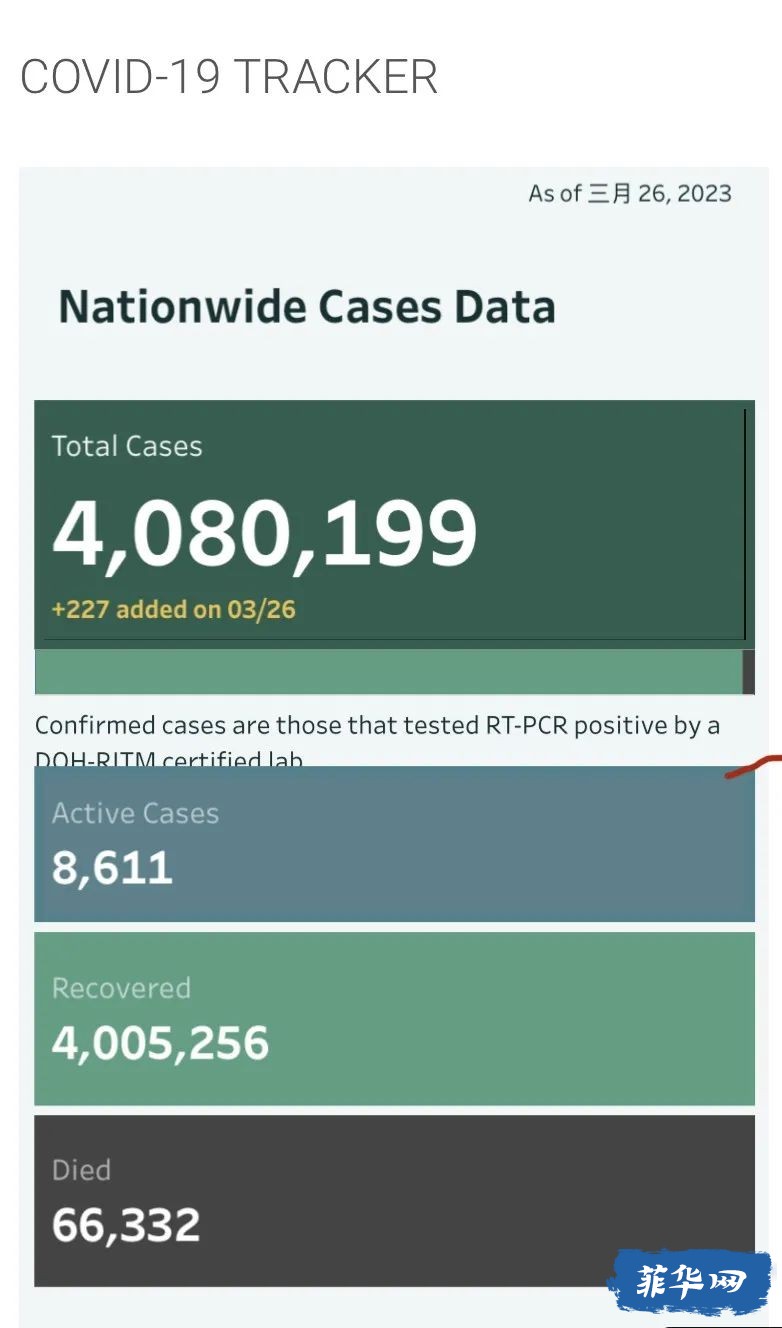Click the confirmed cases RT-PCR description text
Viewport: 782px width, 1328px height.
378,741
